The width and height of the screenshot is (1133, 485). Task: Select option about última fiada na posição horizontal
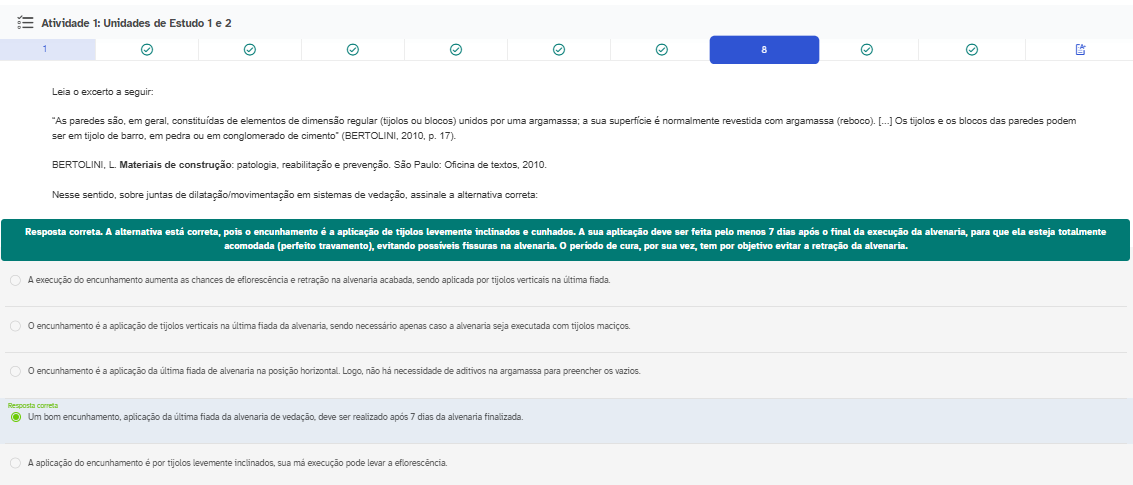[x=15, y=371]
